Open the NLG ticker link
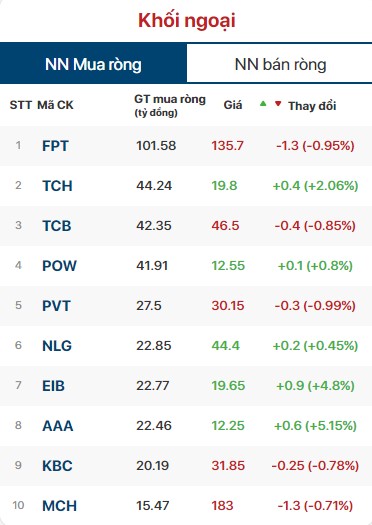 (x=57, y=346)
